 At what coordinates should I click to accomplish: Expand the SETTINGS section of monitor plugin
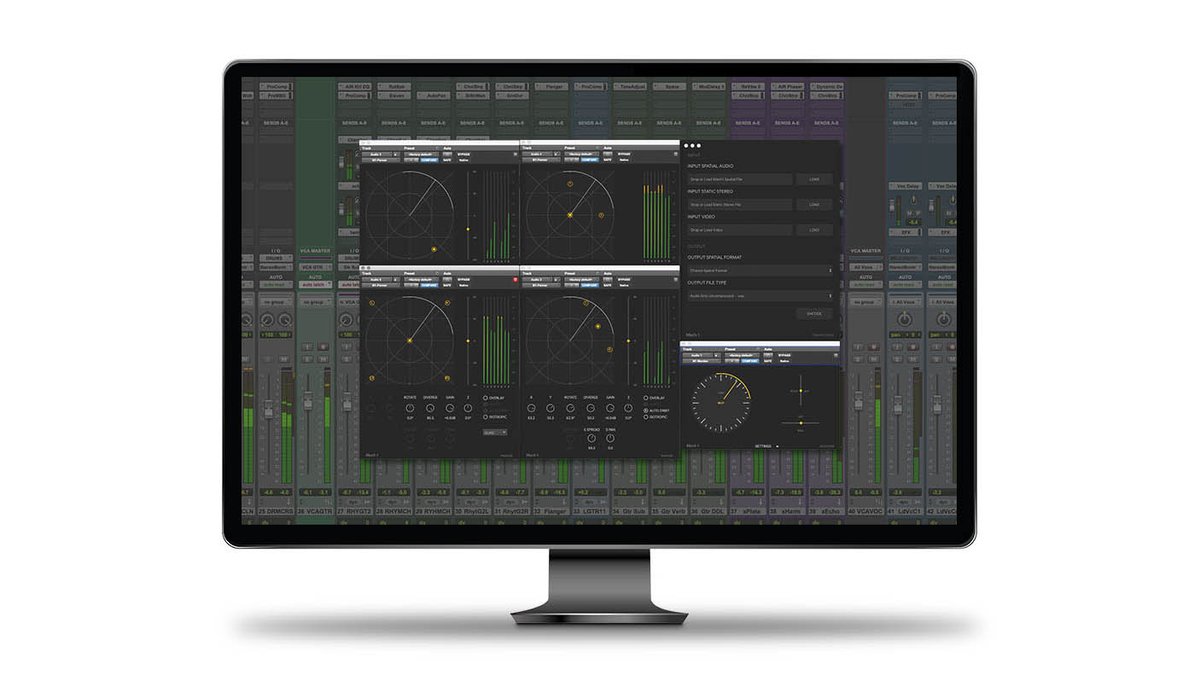click(766, 446)
